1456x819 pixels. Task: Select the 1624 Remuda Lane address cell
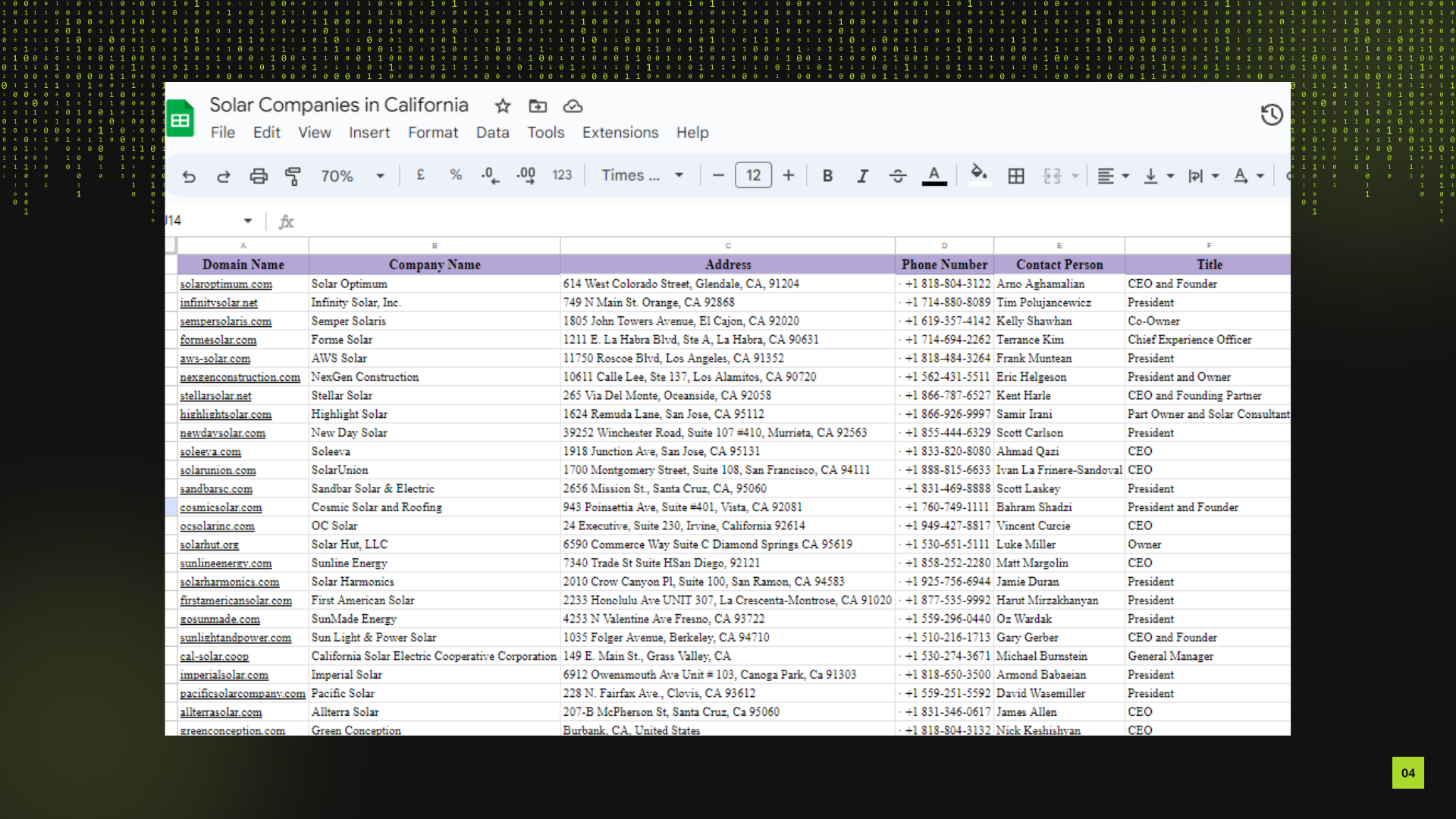pyautogui.click(x=728, y=414)
